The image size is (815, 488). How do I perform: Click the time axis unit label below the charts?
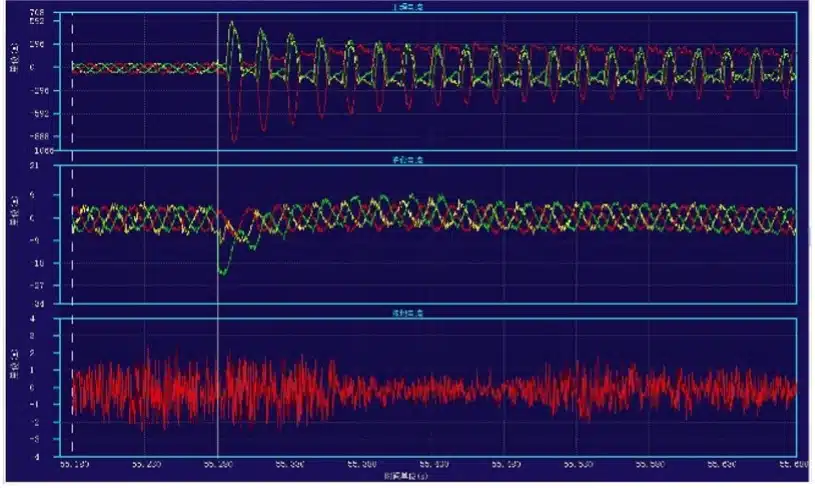click(406, 476)
